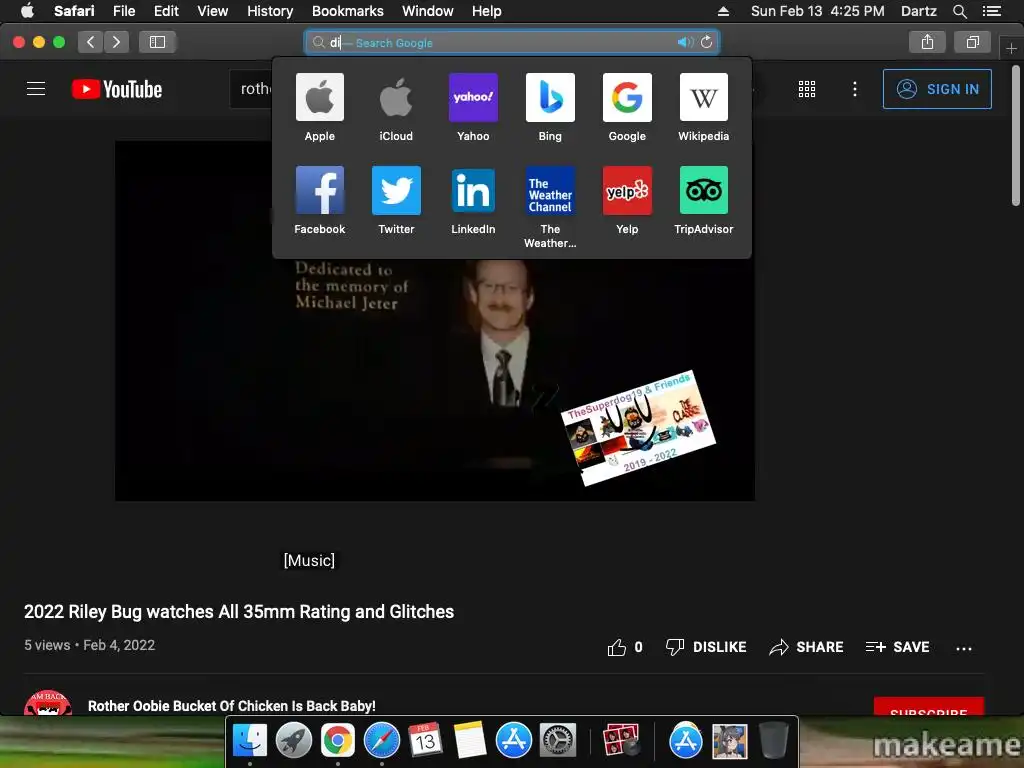This screenshot has height=768, width=1024.
Task: Open Notes from the Dock
Action: click(470, 741)
